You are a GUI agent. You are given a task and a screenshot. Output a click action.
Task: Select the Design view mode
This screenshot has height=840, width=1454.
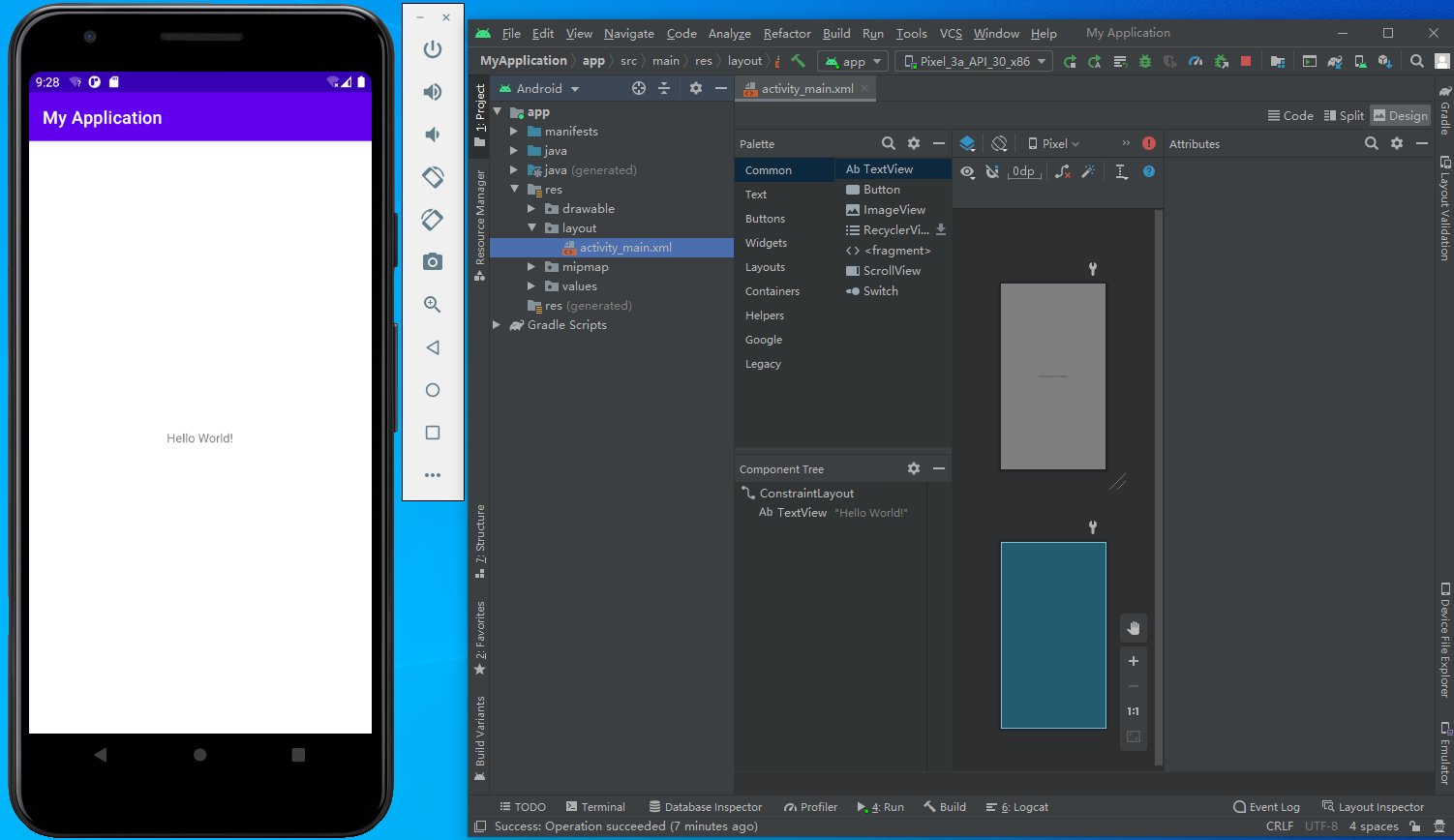1400,115
